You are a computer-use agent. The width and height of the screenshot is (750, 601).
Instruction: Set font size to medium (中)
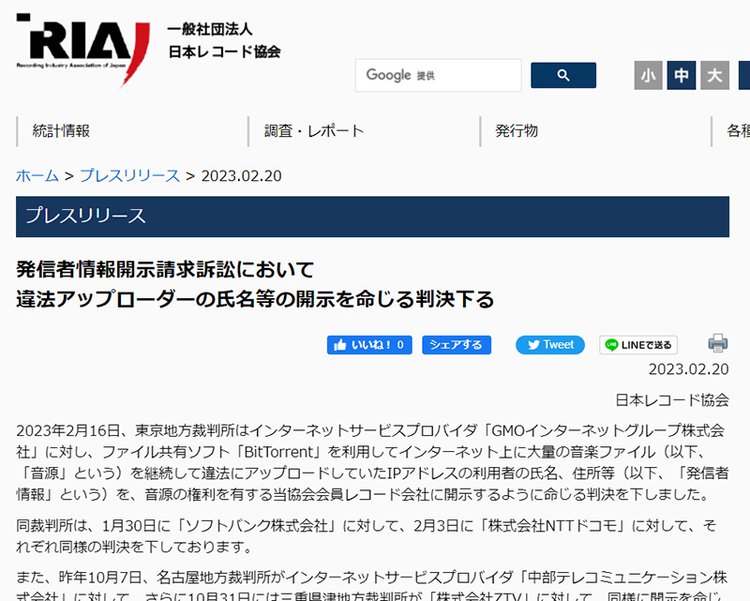(x=681, y=75)
